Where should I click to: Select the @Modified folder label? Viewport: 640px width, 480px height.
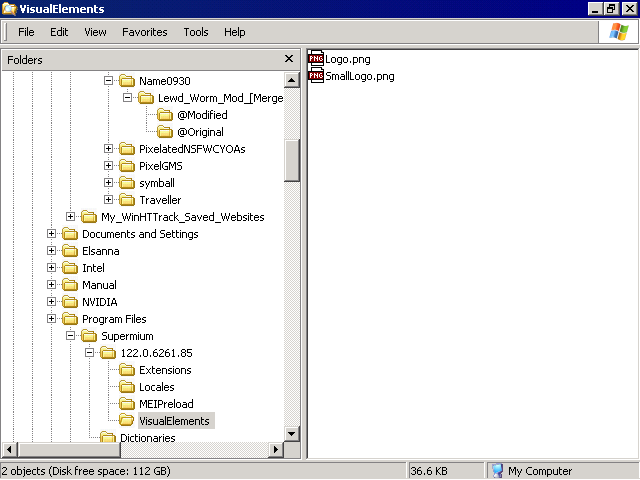(x=202, y=115)
